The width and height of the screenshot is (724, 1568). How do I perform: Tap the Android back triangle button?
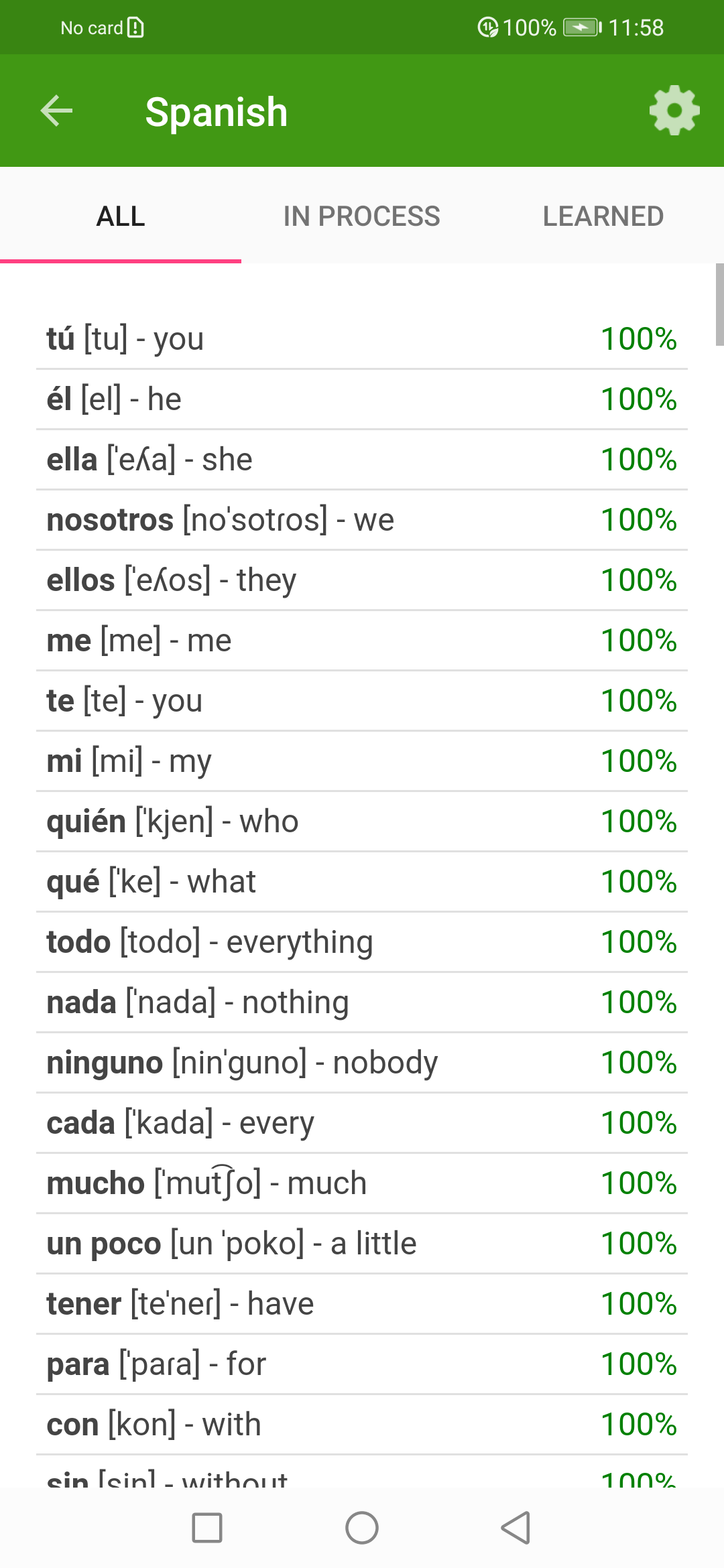click(x=516, y=1528)
